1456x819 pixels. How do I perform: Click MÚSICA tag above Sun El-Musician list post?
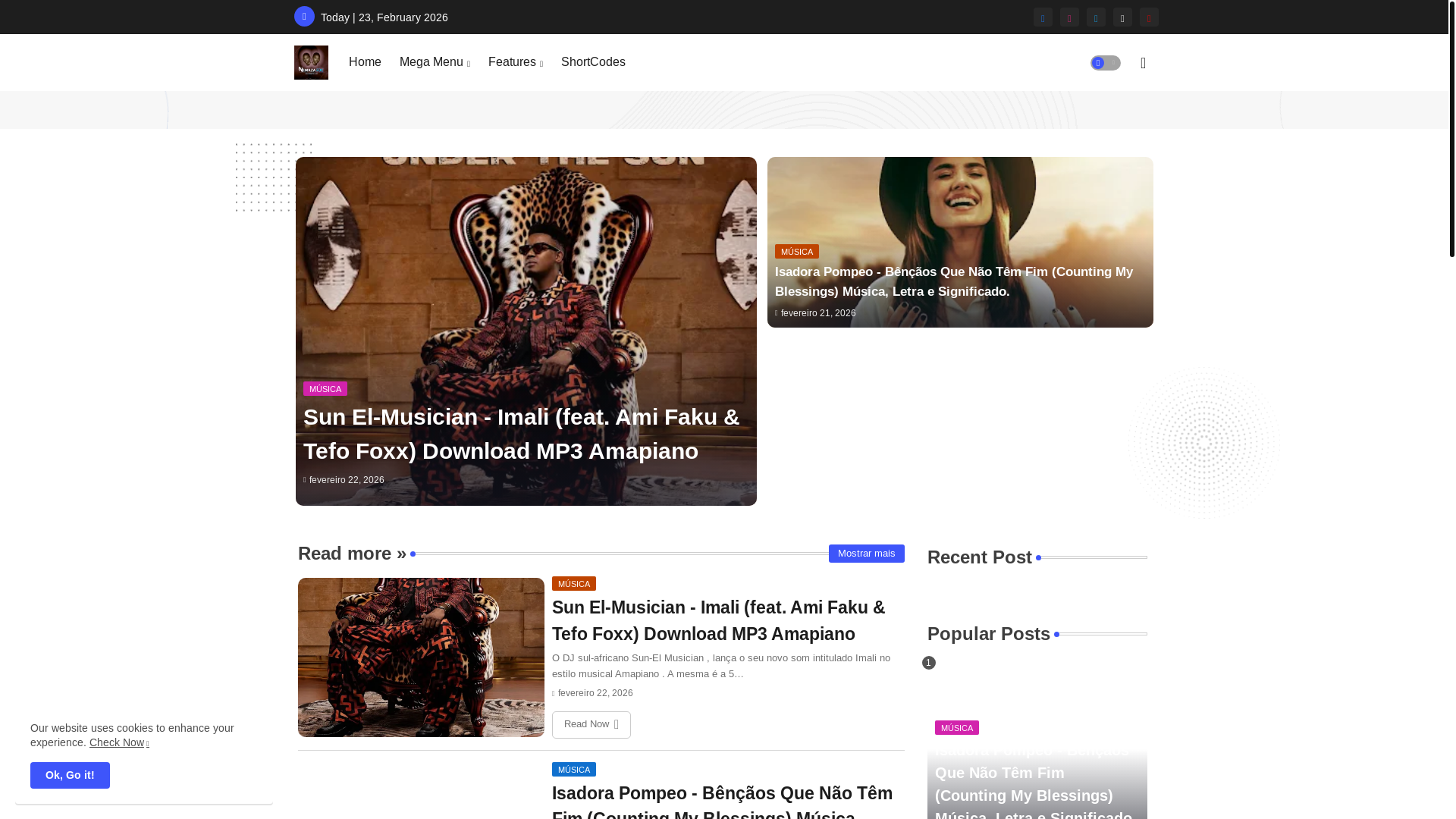(574, 583)
